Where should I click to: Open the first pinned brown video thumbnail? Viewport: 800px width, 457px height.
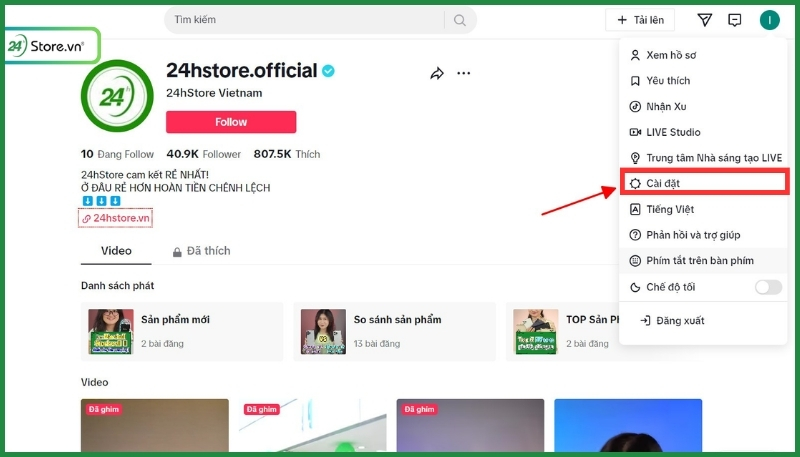point(155,425)
